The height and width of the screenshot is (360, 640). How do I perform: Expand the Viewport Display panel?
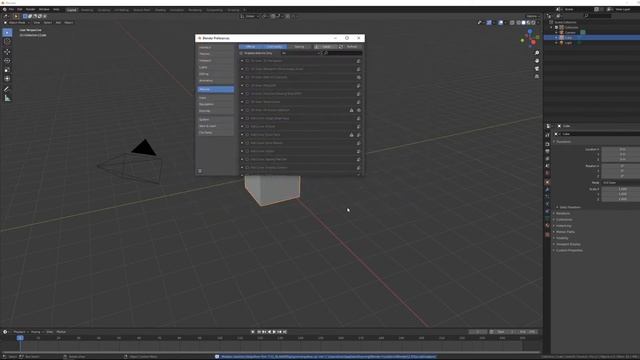click(567, 244)
